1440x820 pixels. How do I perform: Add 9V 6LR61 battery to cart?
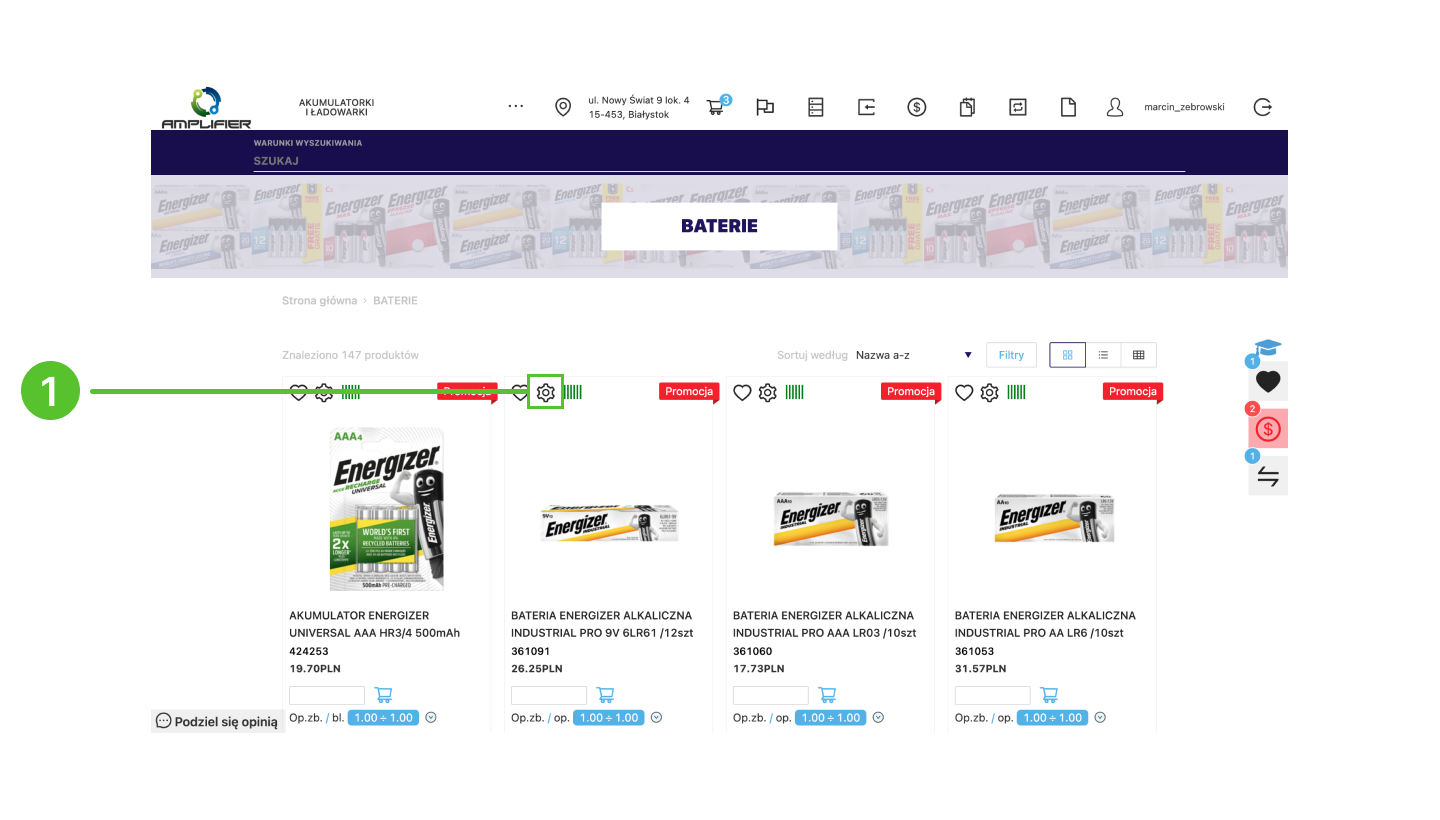[x=605, y=695]
